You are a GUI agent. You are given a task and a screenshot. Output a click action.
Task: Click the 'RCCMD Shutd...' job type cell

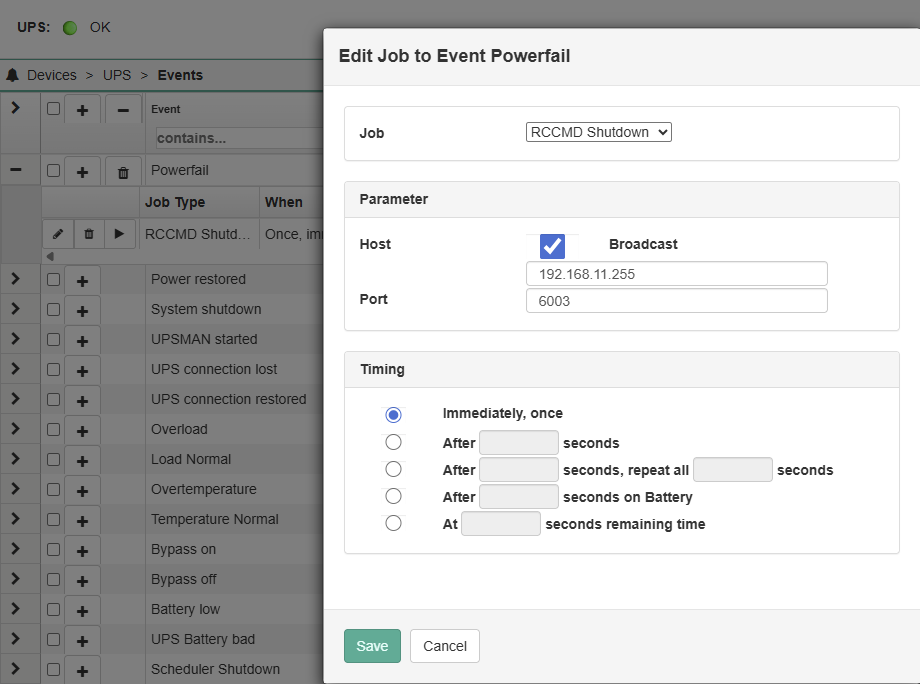click(198, 234)
